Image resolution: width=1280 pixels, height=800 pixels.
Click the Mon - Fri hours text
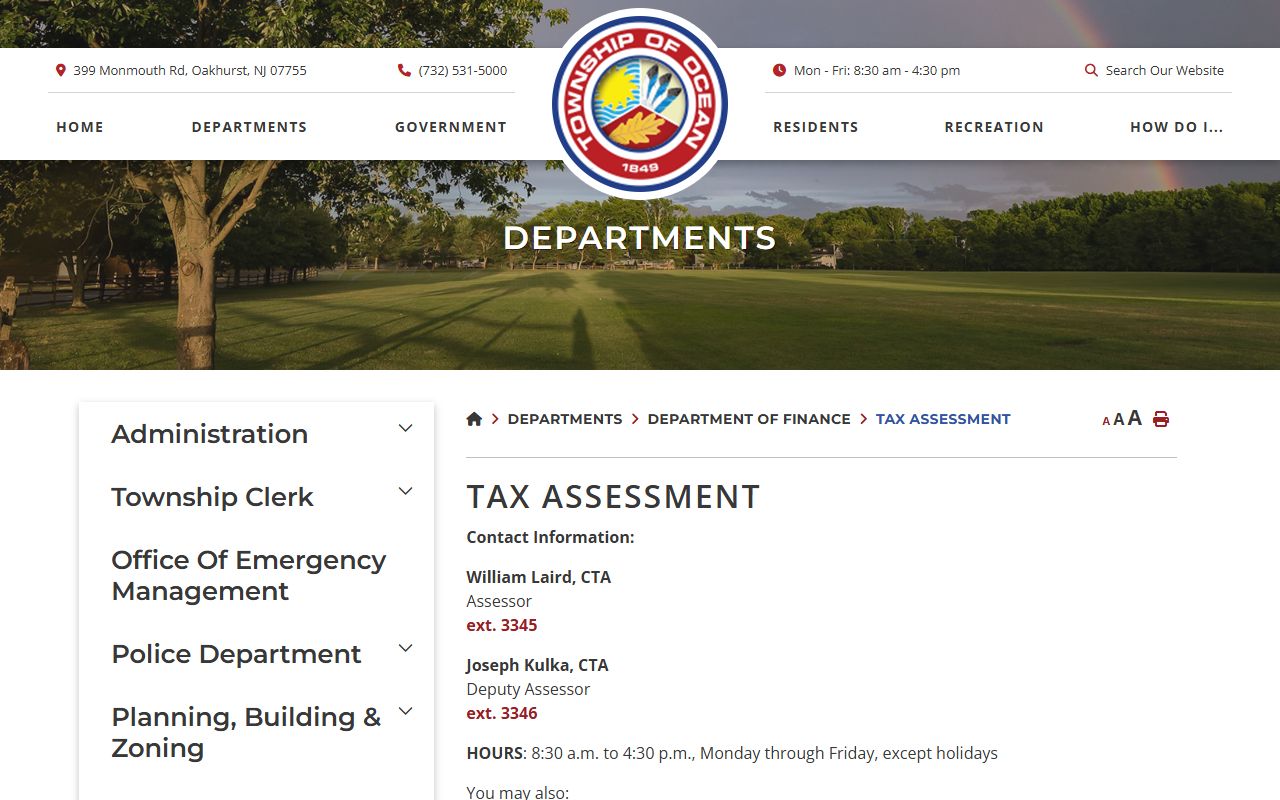point(877,70)
